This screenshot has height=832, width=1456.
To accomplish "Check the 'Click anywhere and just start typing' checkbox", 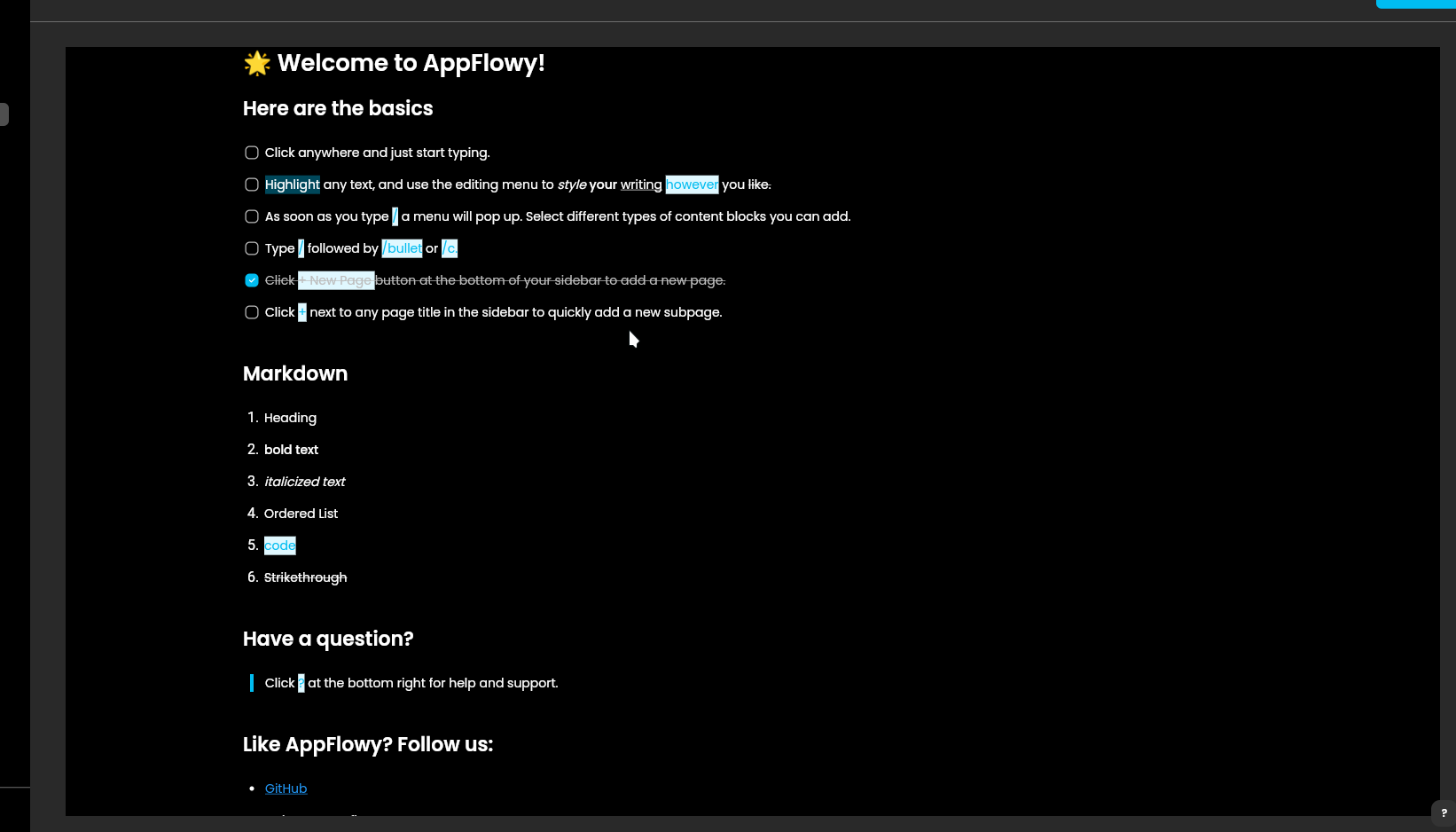I will pos(252,153).
